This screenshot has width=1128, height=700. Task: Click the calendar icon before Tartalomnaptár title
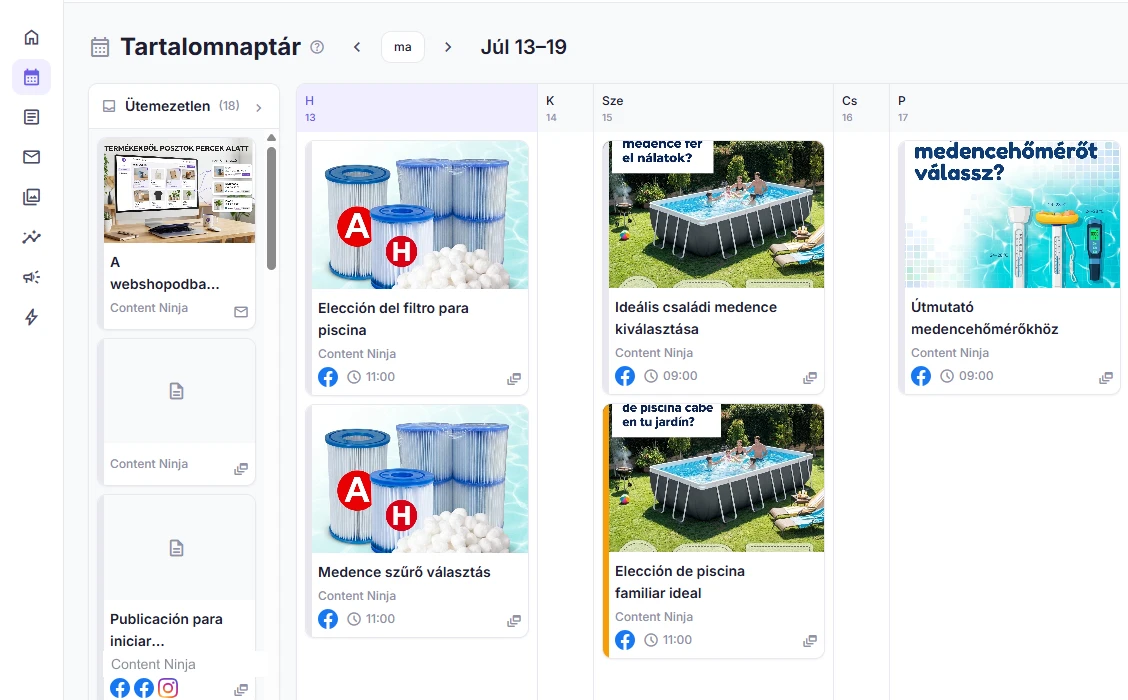pos(100,47)
